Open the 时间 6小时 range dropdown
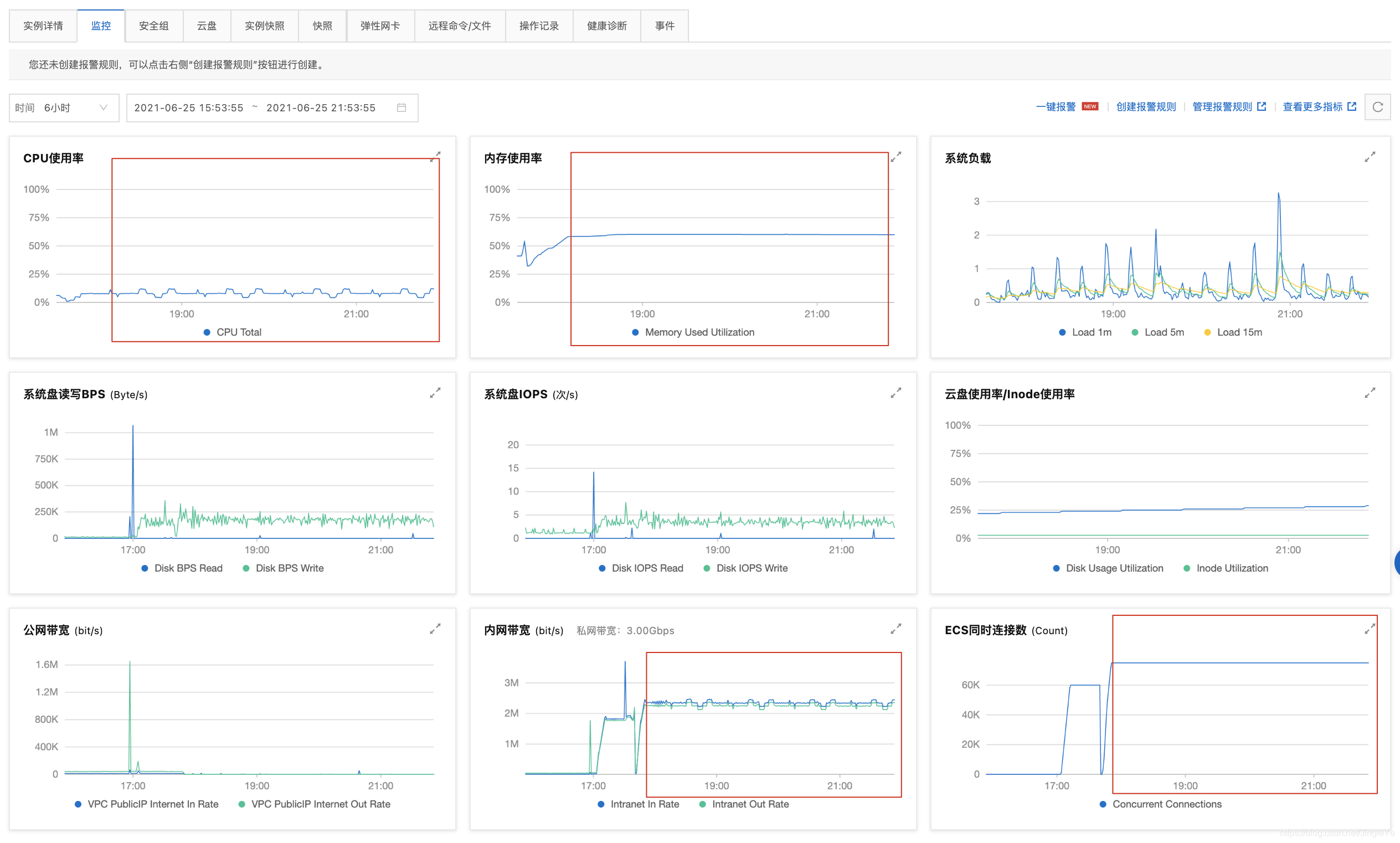Image resolution: width=1400 pixels, height=843 pixels. pyautogui.click(x=64, y=107)
